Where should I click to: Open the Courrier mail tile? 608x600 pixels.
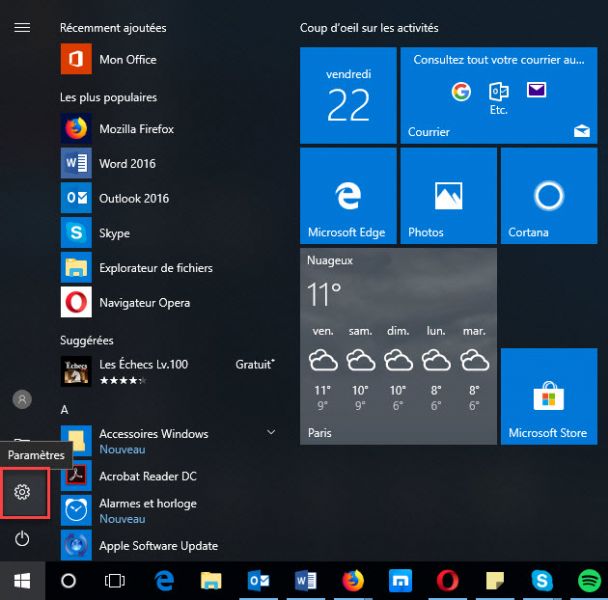[499, 95]
